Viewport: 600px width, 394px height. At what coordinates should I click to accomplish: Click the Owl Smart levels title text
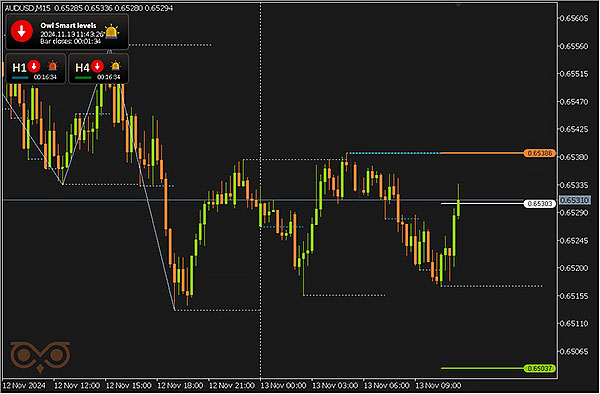click(x=68, y=25)
